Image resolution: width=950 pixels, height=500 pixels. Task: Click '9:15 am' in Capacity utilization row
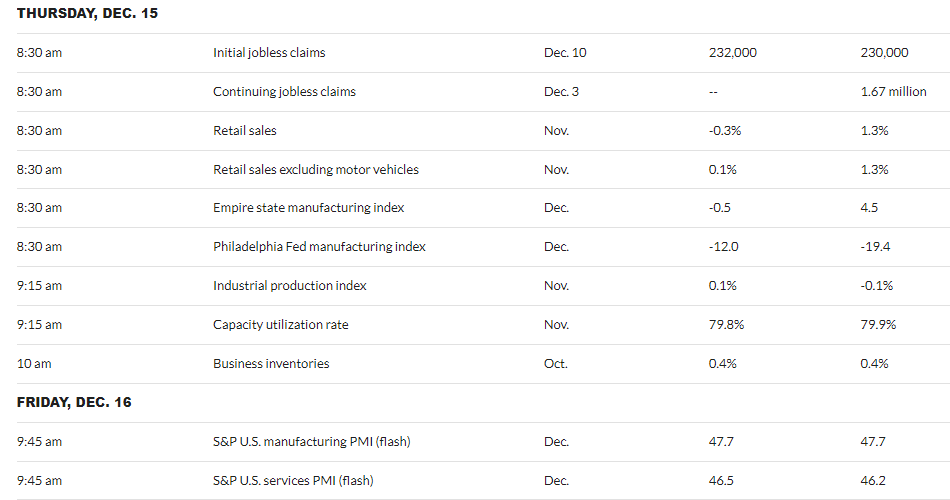click(39, 324)
